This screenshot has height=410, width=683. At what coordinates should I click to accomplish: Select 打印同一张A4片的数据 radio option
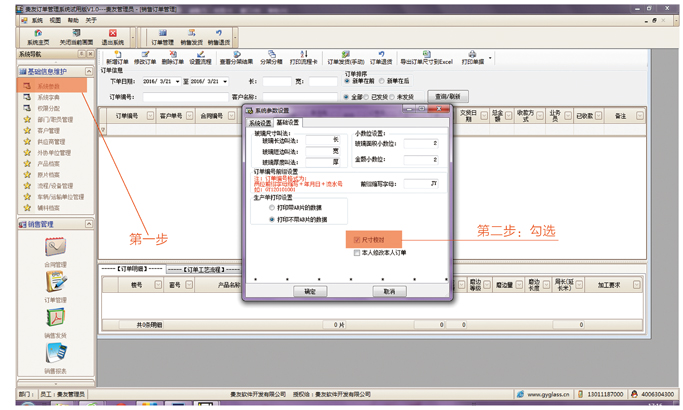272,208
